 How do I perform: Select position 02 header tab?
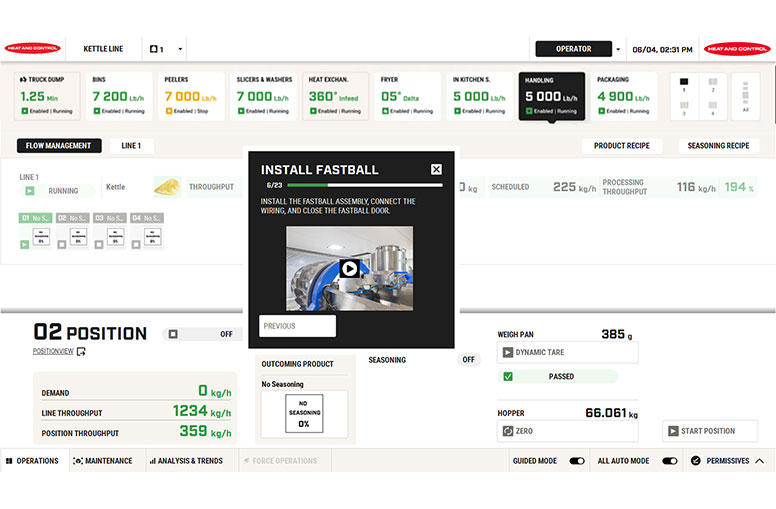(72, 218)
